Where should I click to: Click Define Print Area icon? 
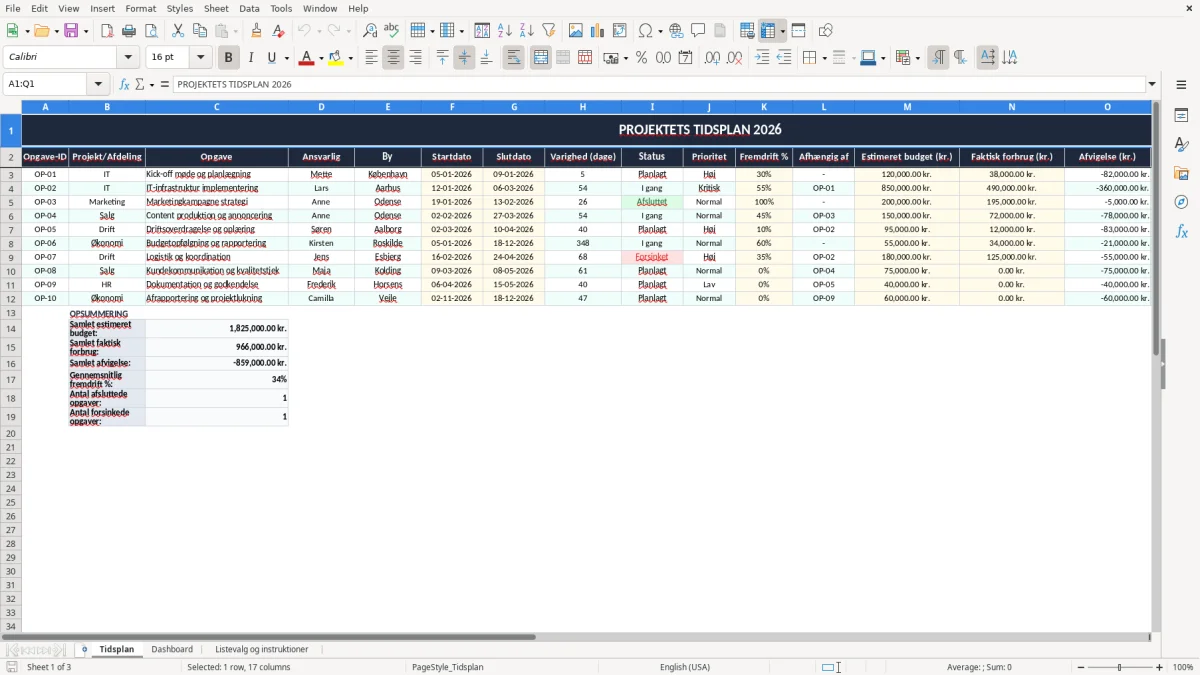pos(747,31)
